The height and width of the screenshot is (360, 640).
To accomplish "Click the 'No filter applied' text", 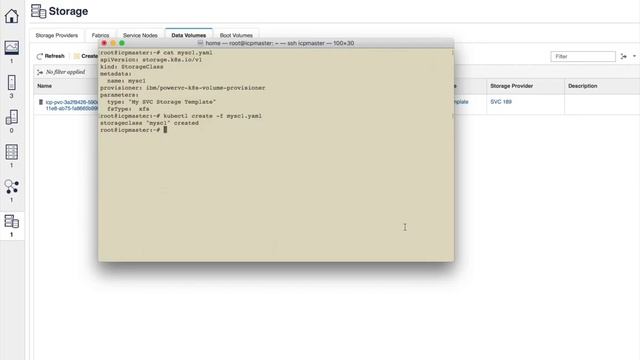I will [x=65, y=72].
